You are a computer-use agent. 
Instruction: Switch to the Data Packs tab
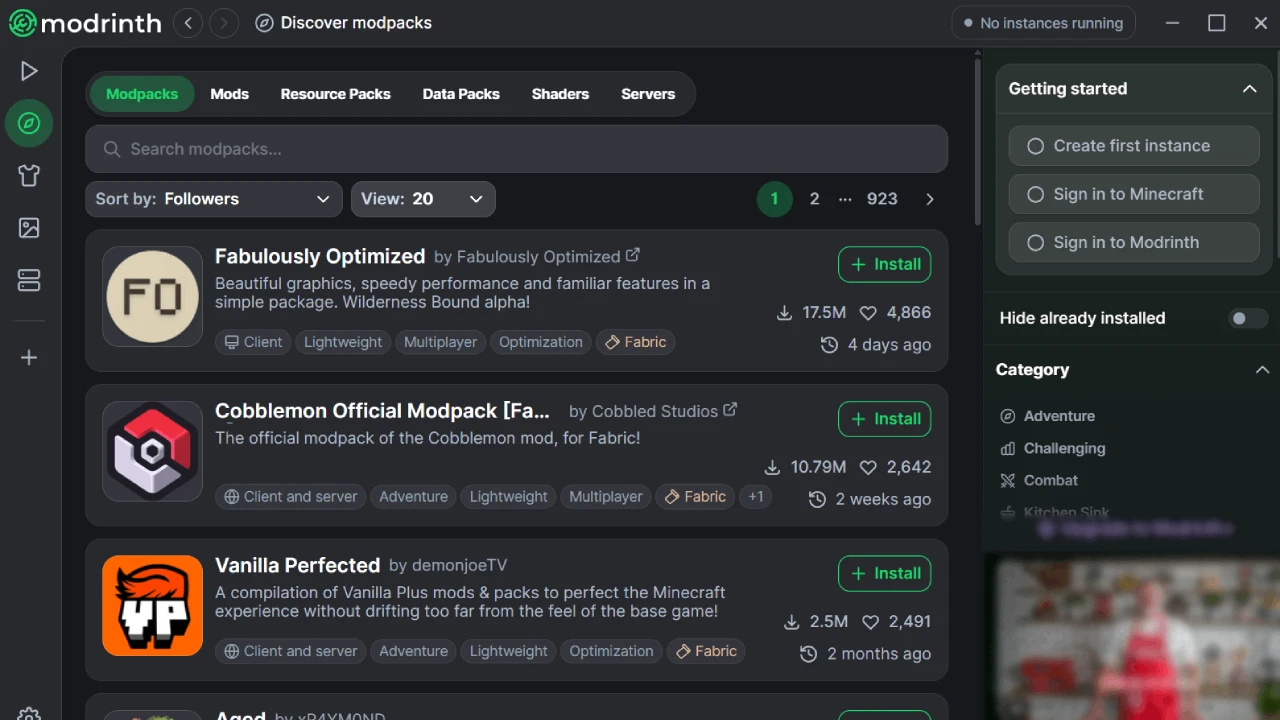click(x=461, y=94)
